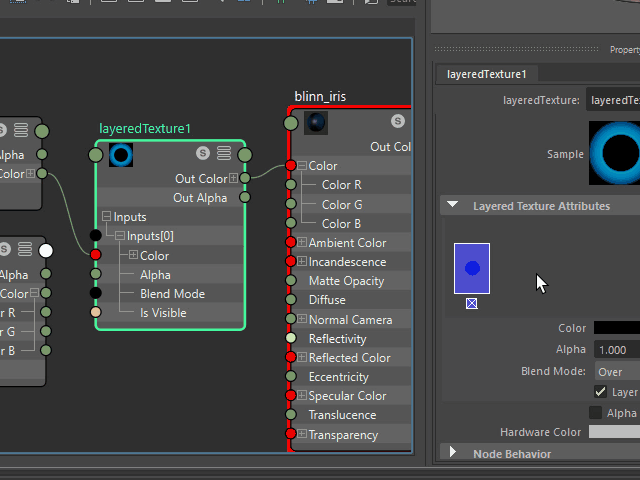Click solo 'S' icon on layeredTexture1 node
The width and height of the screenshot is (640, 480).
203,153
